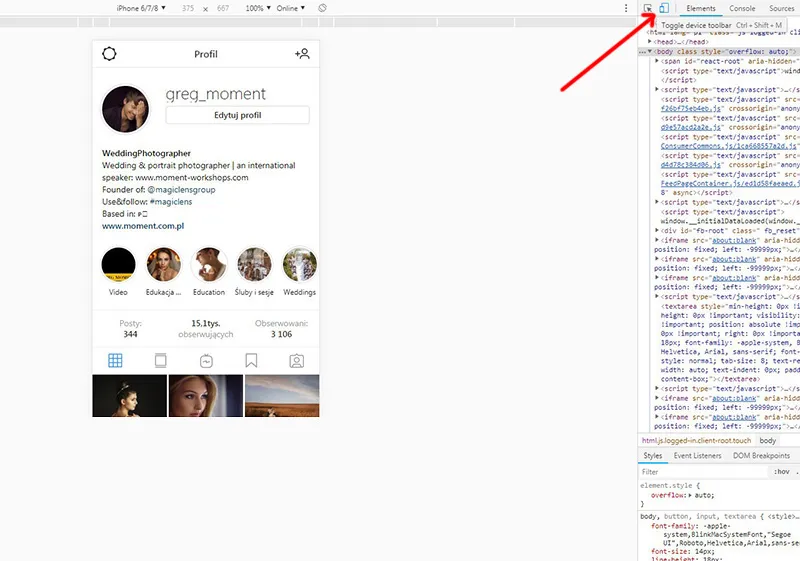Switch to the feed list view icon
Screen dimensions: 800x561
(161, 361)
